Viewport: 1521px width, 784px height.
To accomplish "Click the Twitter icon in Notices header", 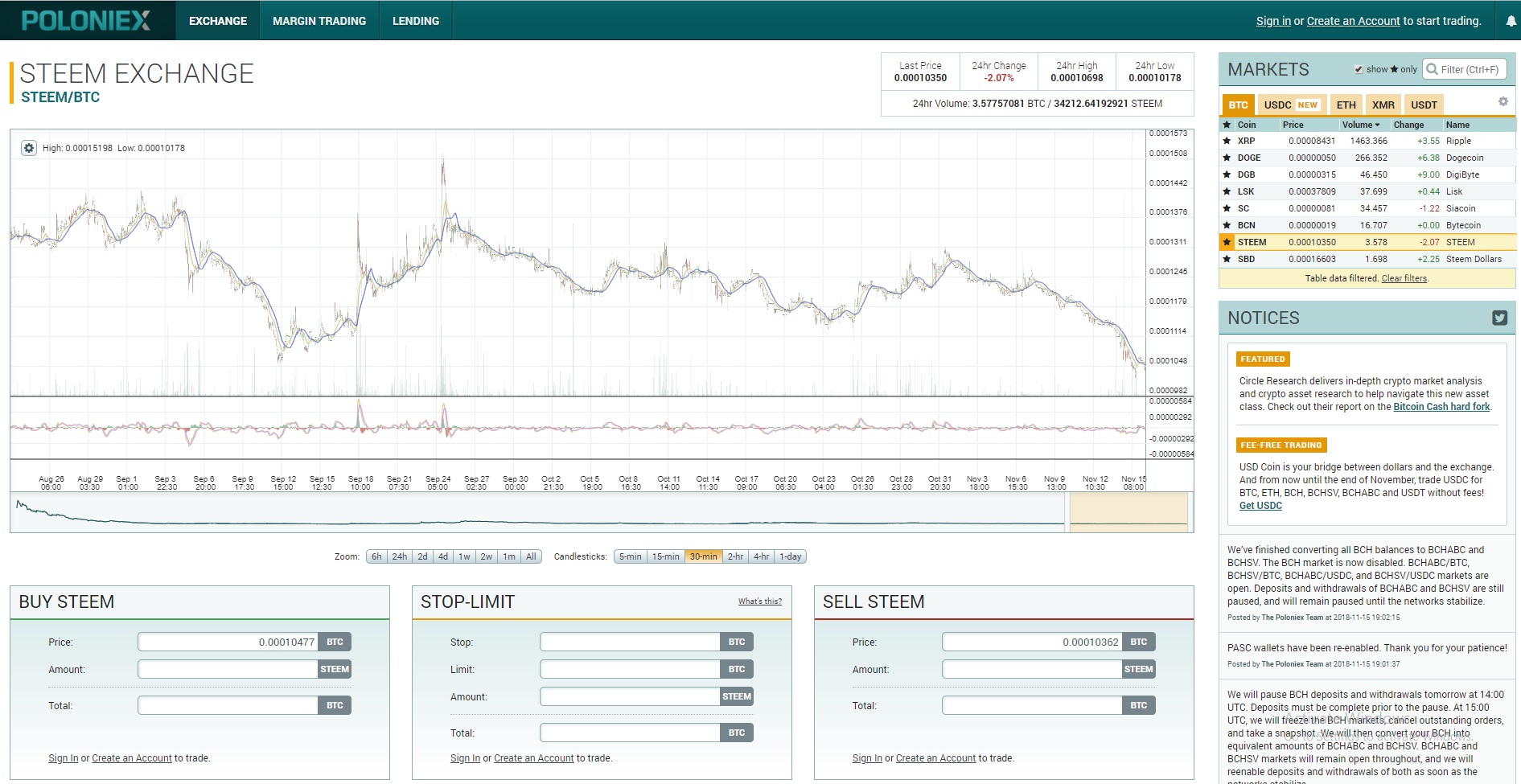I will [x=1499, y=318].
